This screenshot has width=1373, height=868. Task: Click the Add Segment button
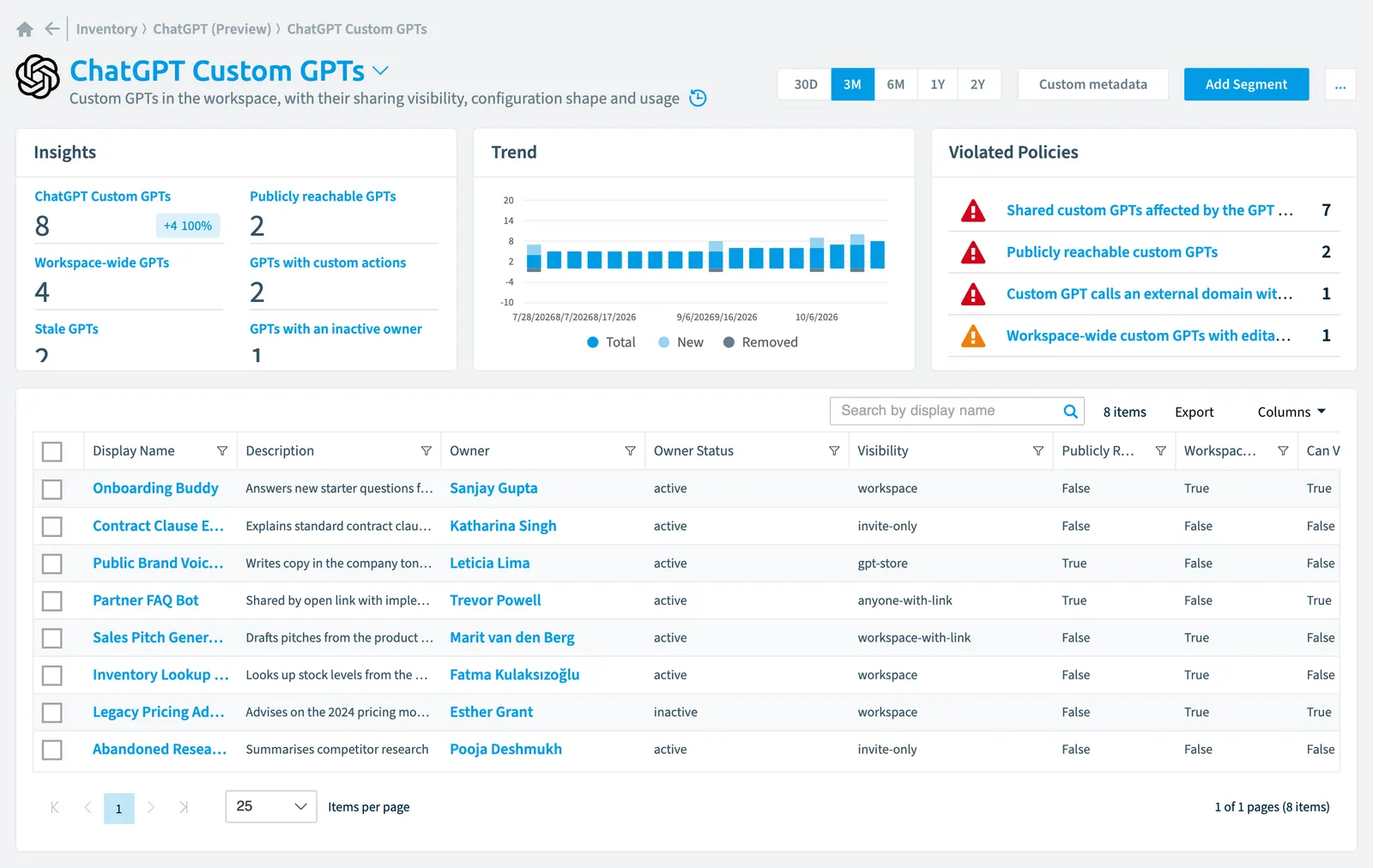coord(1246,84)
